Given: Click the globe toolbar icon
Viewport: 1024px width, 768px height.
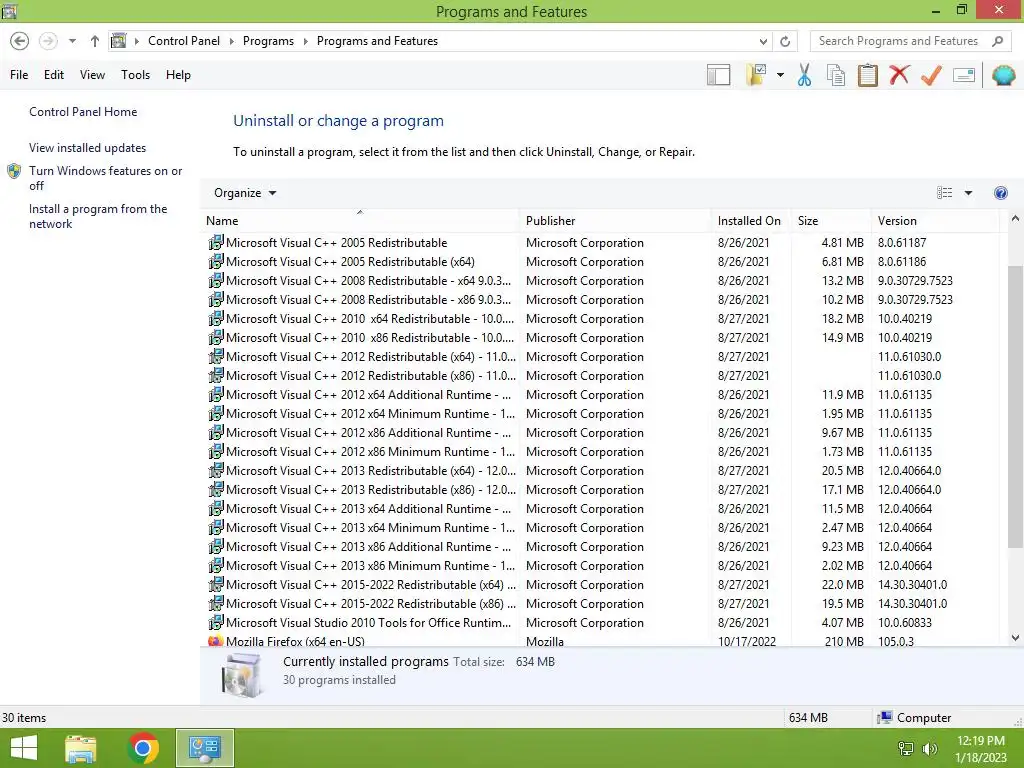Looking at the screenshot, I should 1003,75.
